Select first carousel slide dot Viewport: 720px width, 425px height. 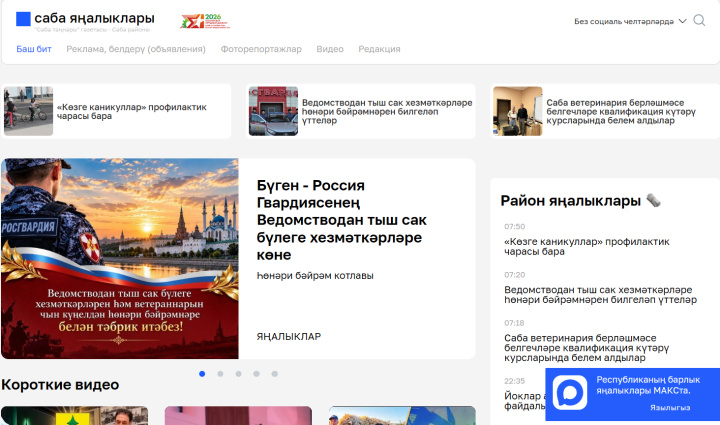point(202,374)
